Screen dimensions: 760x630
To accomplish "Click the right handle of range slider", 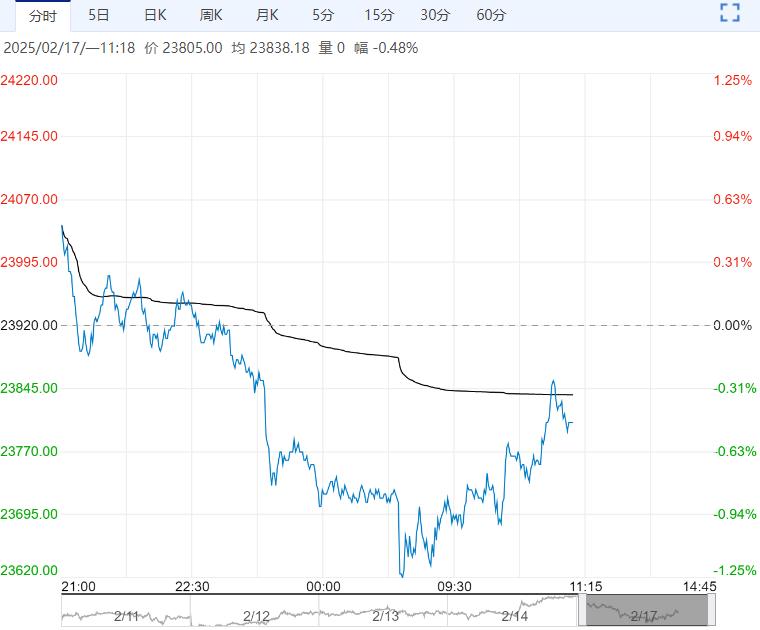I will tap(709, 609).
